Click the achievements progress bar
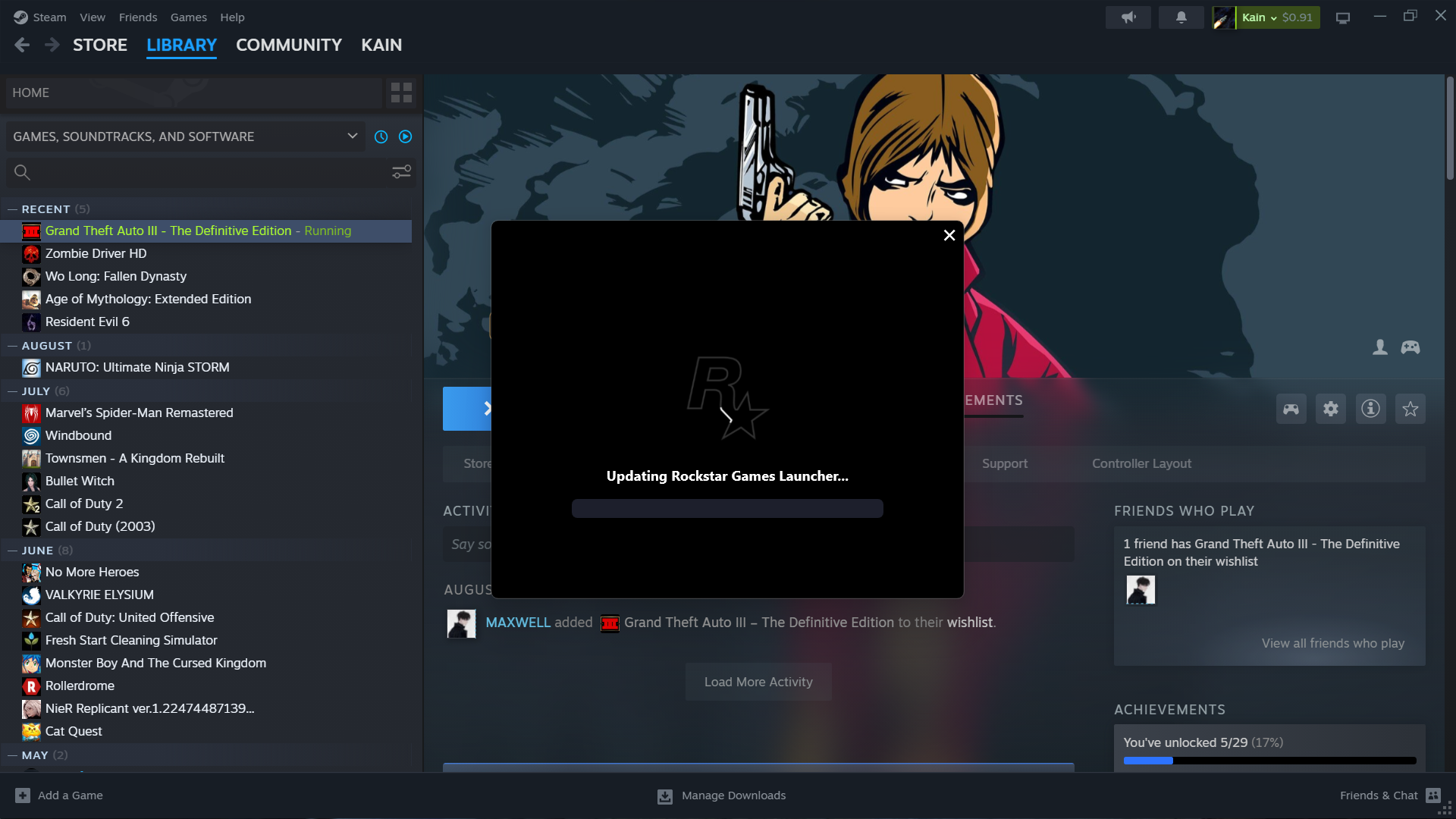The height and width of the screenshot is (819, 1456). click(x=1269, y=760)
